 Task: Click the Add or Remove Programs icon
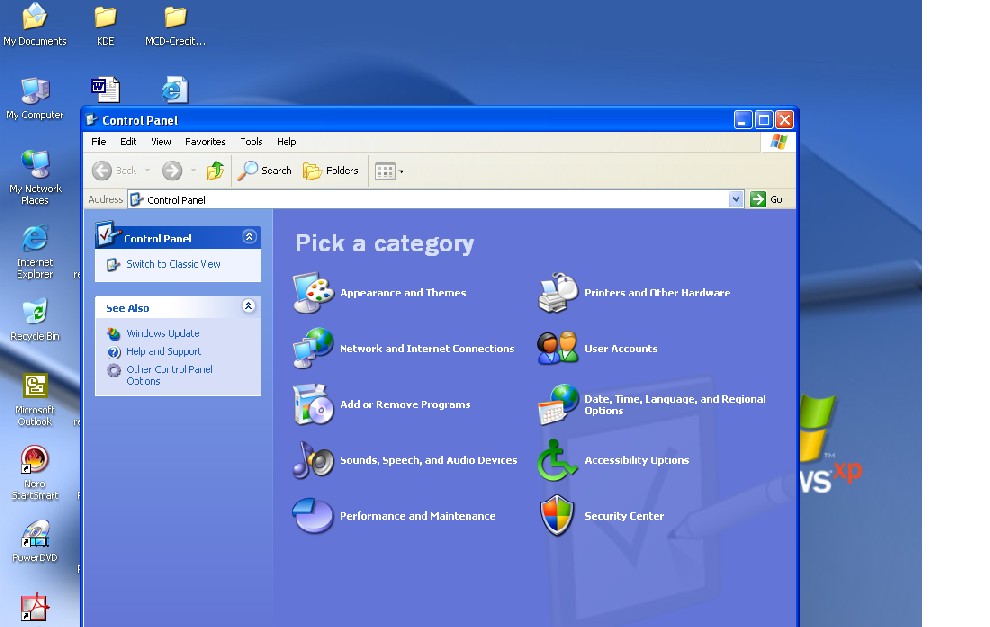313,404
